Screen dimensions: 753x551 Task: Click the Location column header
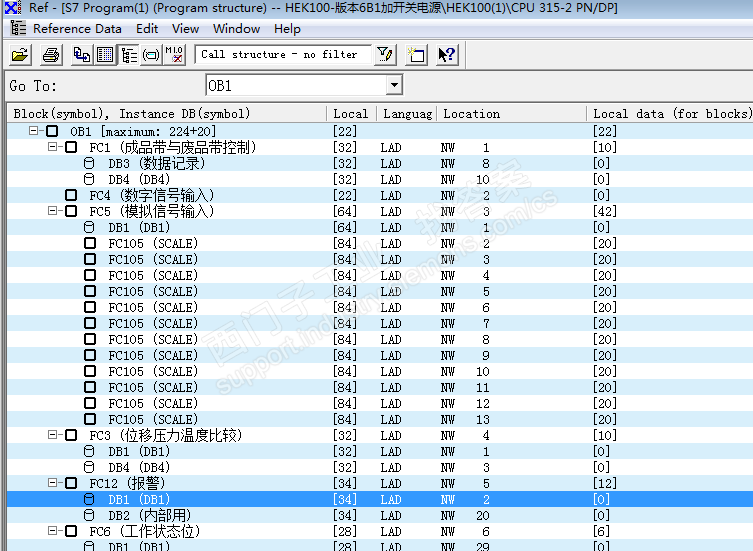[x=511, y=114]
